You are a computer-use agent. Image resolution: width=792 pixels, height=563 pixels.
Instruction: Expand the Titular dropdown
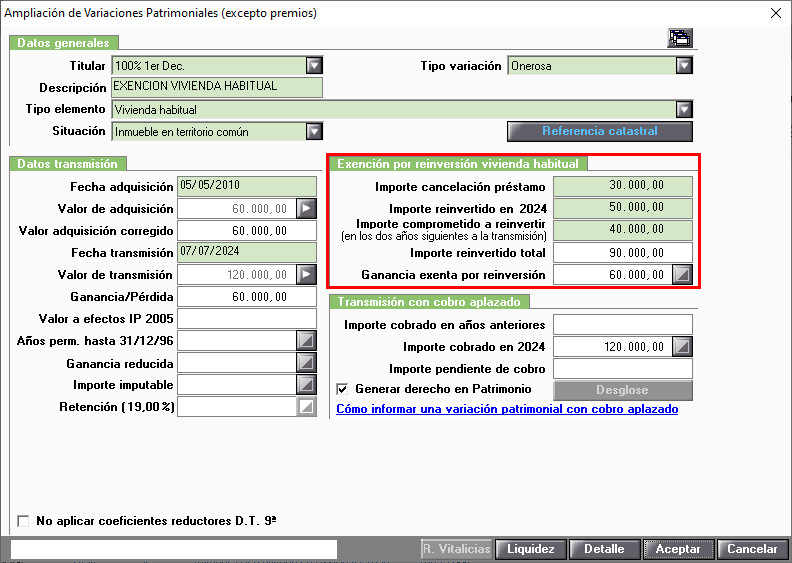314,66
